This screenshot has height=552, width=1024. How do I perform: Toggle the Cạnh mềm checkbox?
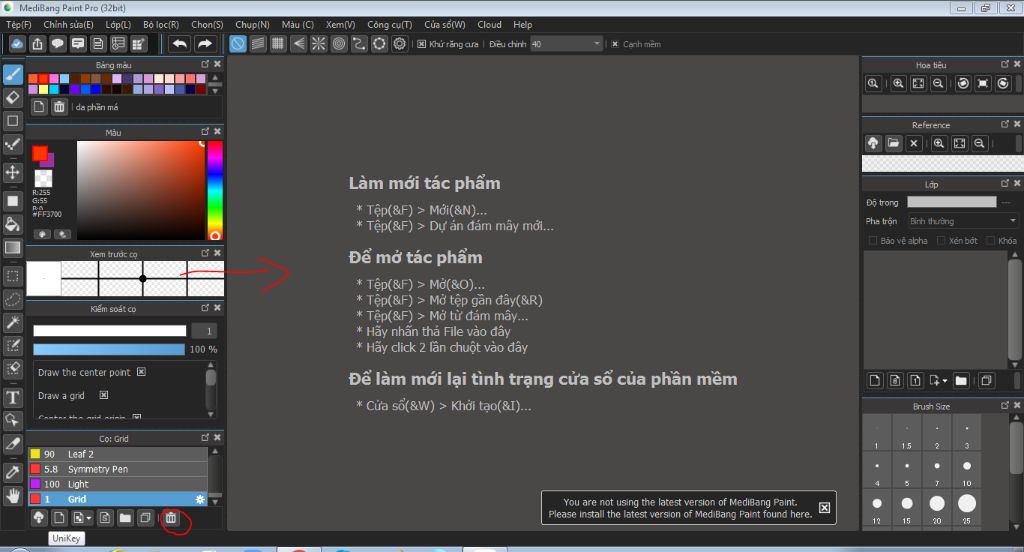[615, 44]
